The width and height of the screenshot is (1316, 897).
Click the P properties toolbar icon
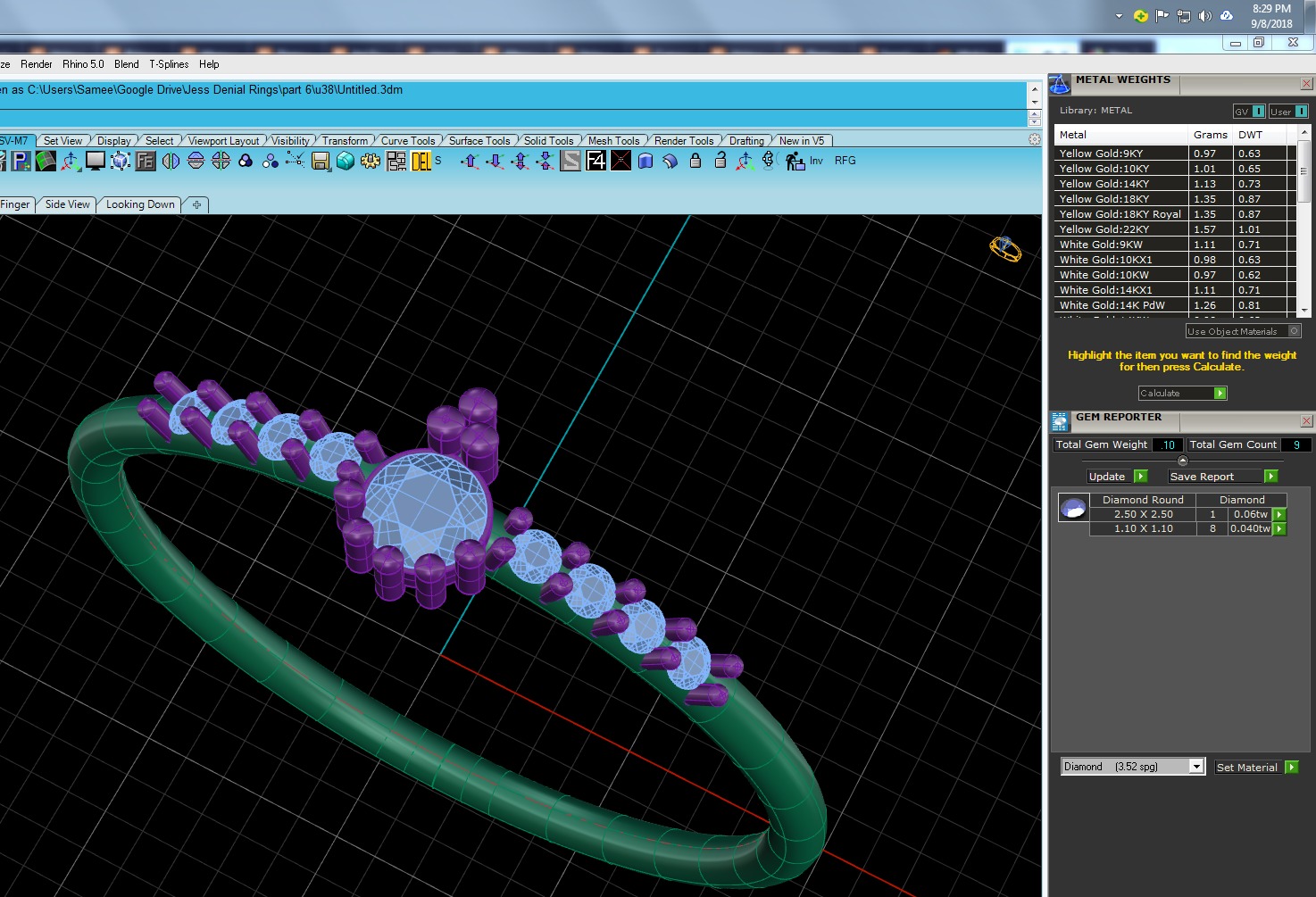(21, 161)
